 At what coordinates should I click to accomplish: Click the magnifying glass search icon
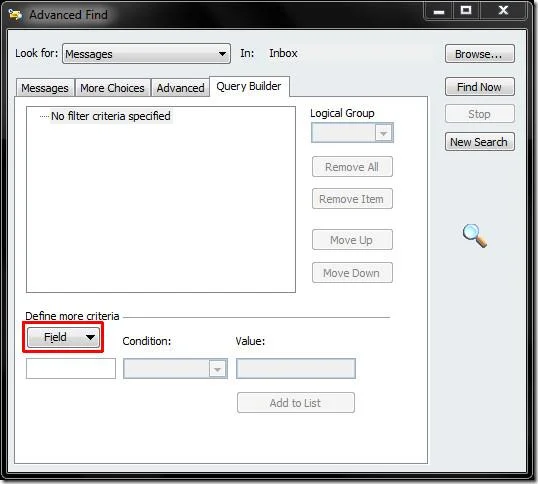(475, 236)
